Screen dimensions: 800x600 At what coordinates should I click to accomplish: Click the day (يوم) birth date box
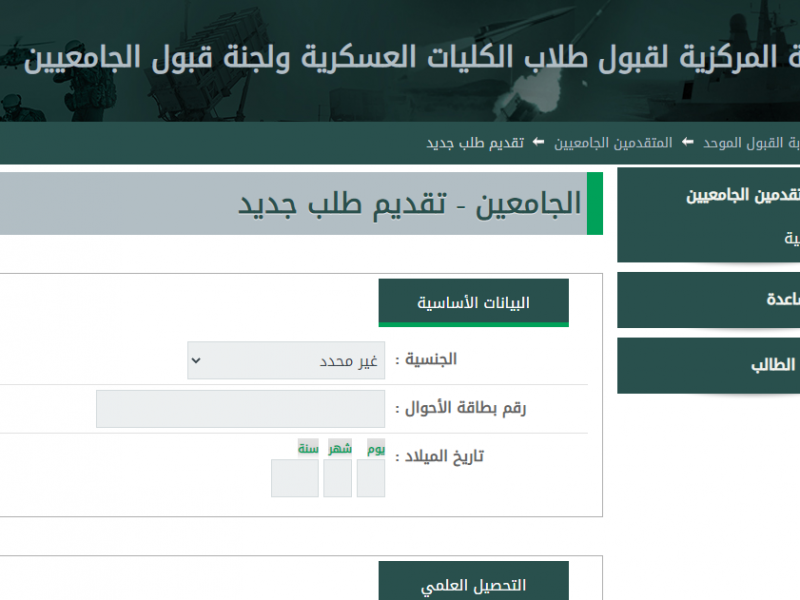[371, 478]
